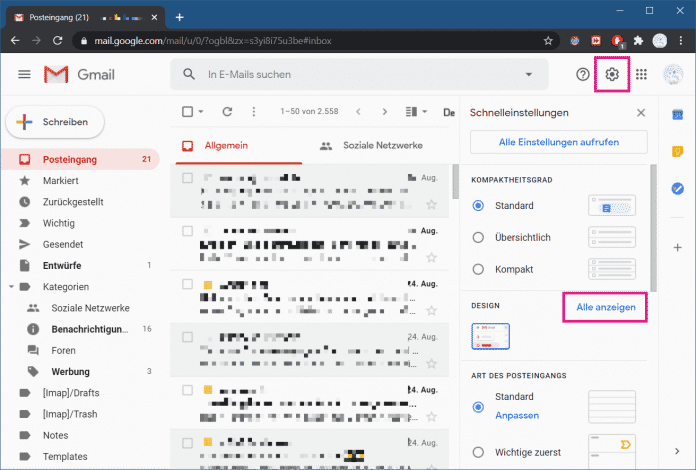The height and width of the screenshot is (470, 696).
Task: Select the Übersichtlich density radio button
Action: [x=478, y=237]
